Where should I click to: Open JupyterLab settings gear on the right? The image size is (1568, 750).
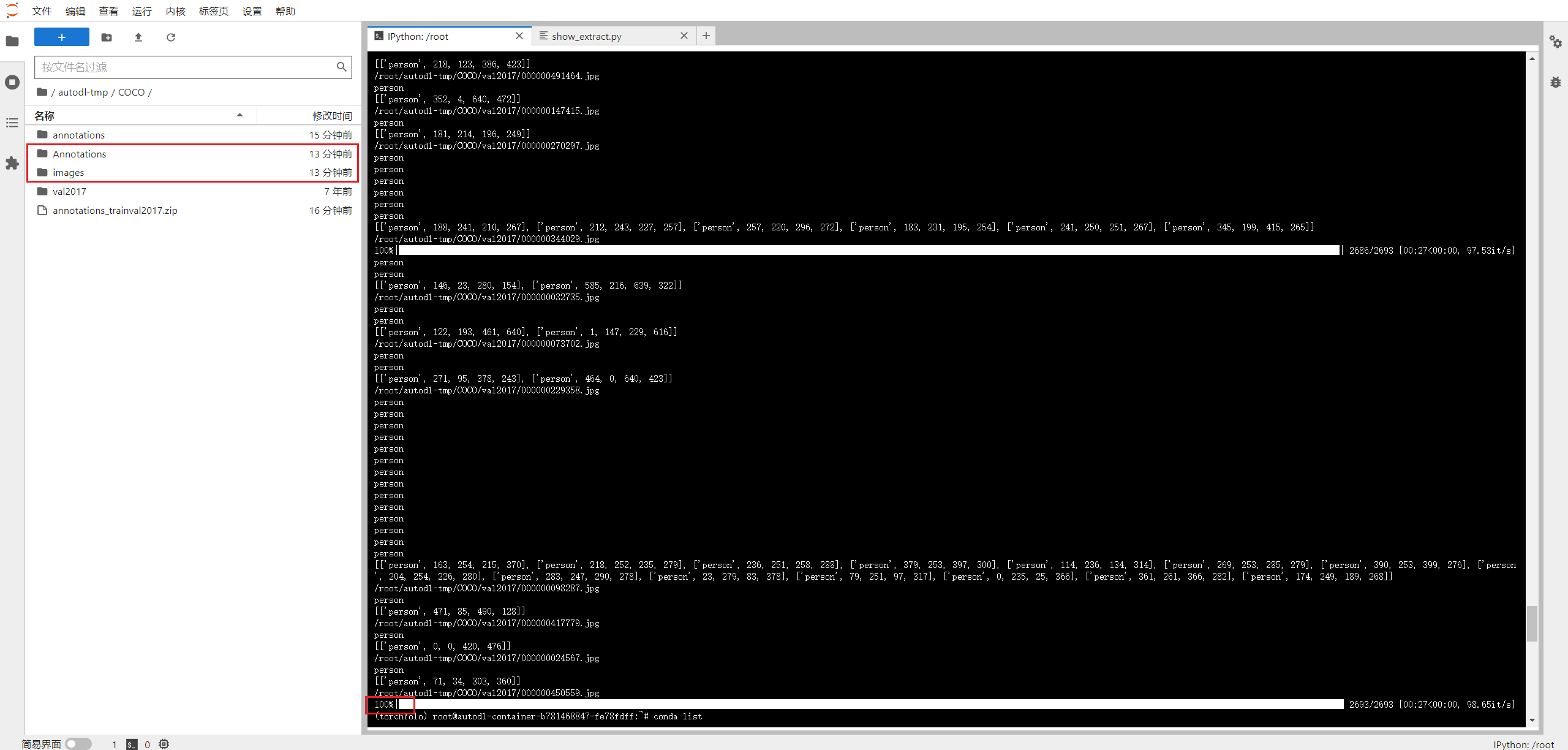coord(1556,41)
